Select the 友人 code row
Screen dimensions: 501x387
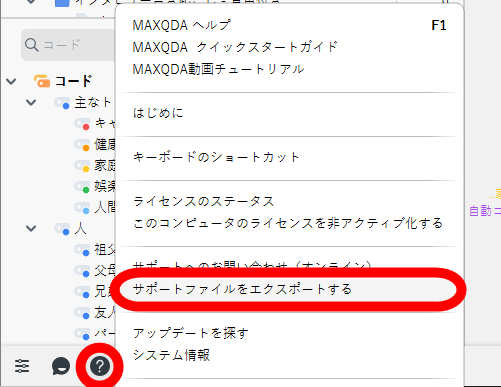point(105,313)
